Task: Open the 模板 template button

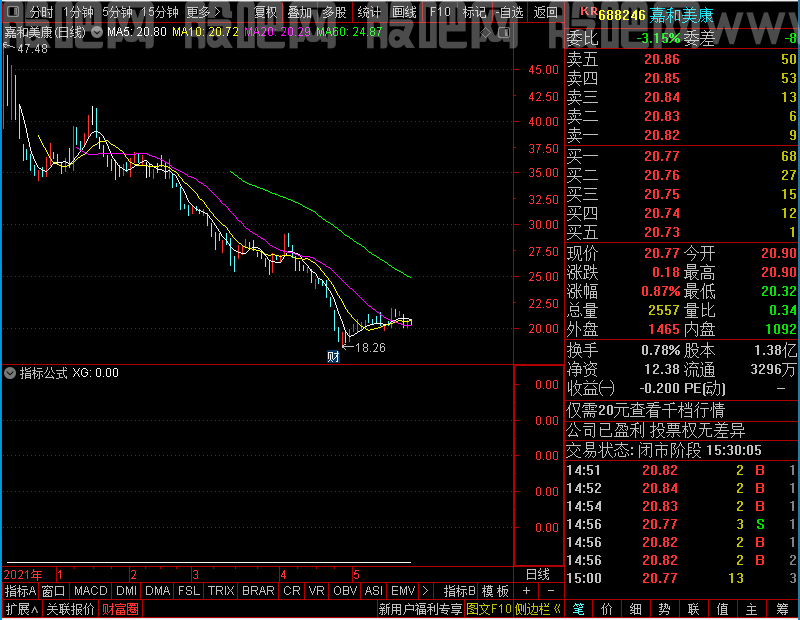Action: [495, 591]
